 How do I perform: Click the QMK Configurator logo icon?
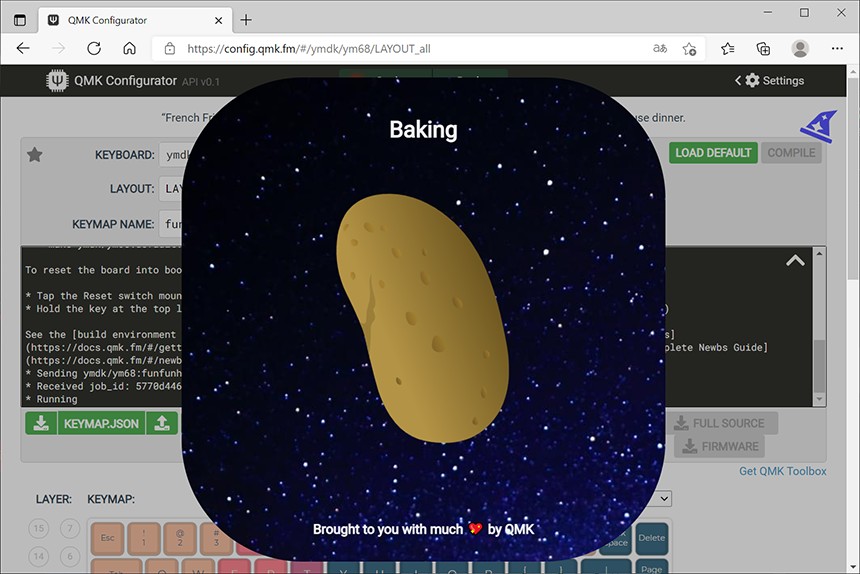[x=57, y=81]
